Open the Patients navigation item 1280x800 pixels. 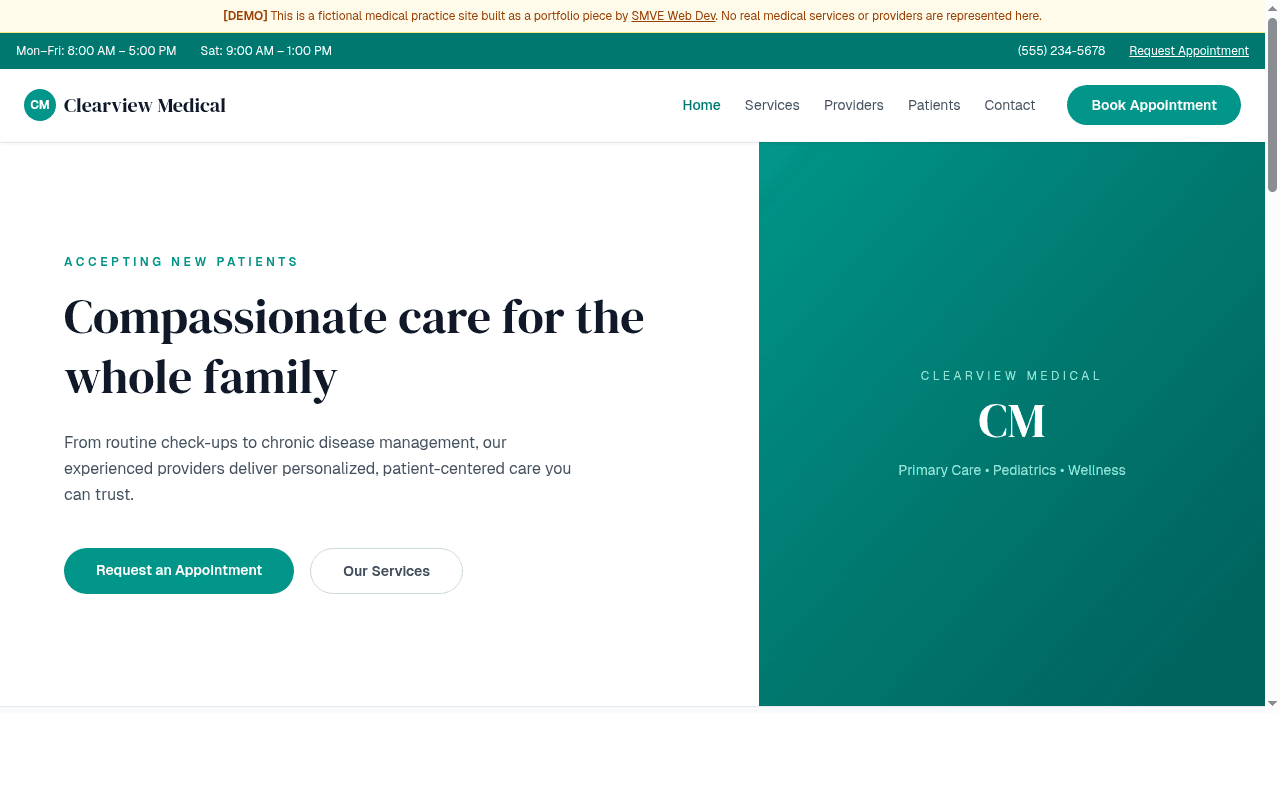pyautogui.click(x=934, y=105)
